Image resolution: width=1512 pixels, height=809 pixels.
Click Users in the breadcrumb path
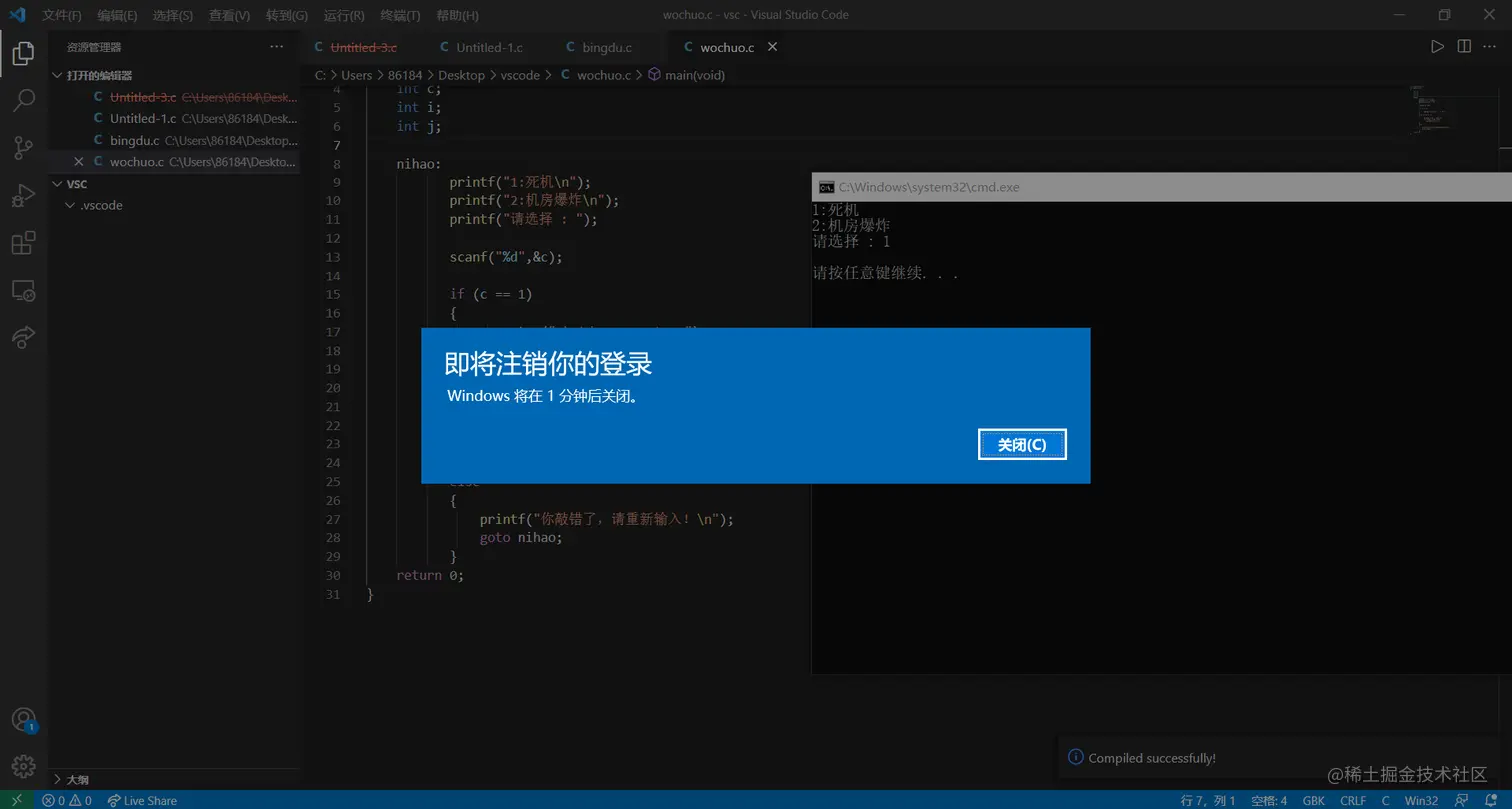click(x=356, y=75)
